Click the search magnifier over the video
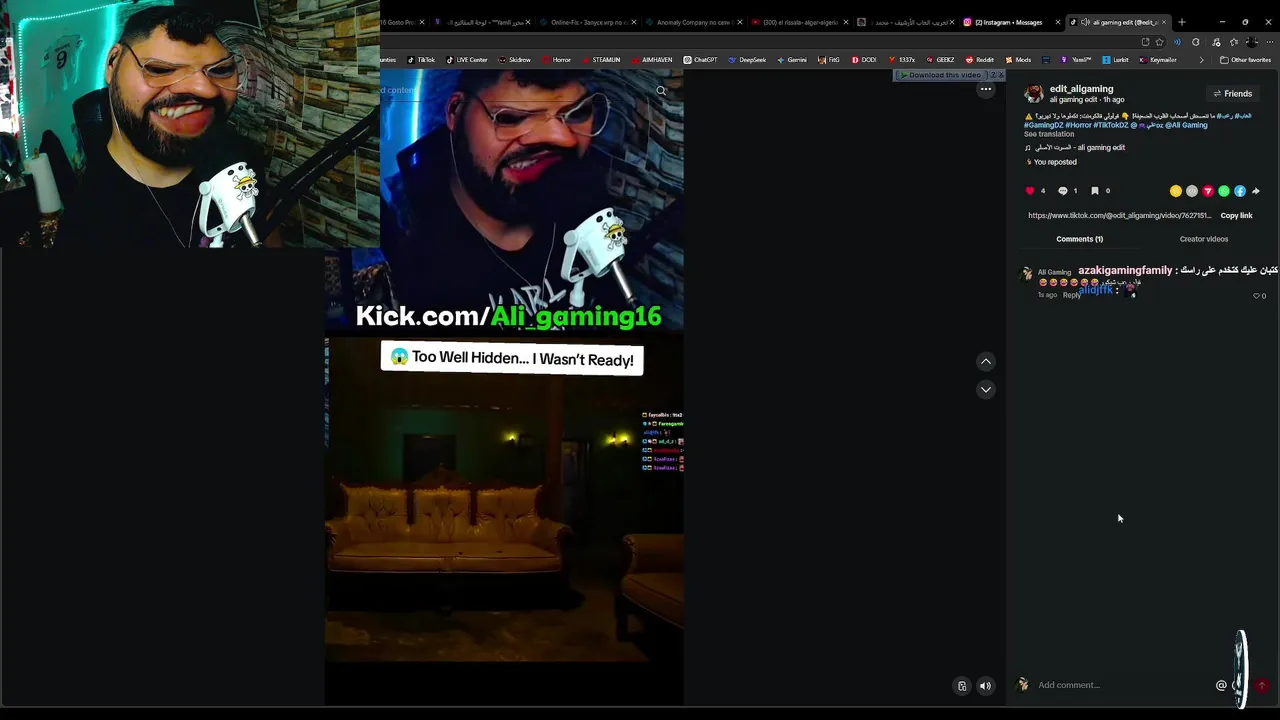Screen dimensions: 1280x720 pos(661,91)
